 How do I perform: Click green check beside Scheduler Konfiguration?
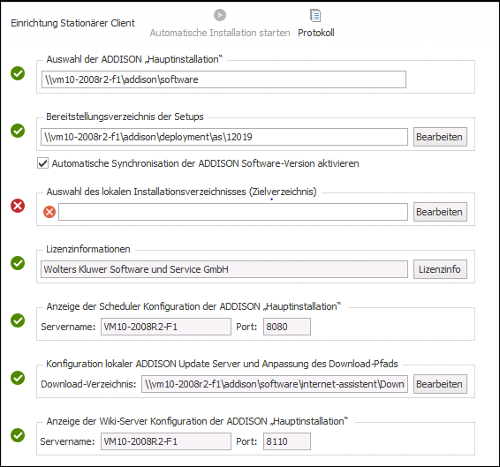[18, 320]
